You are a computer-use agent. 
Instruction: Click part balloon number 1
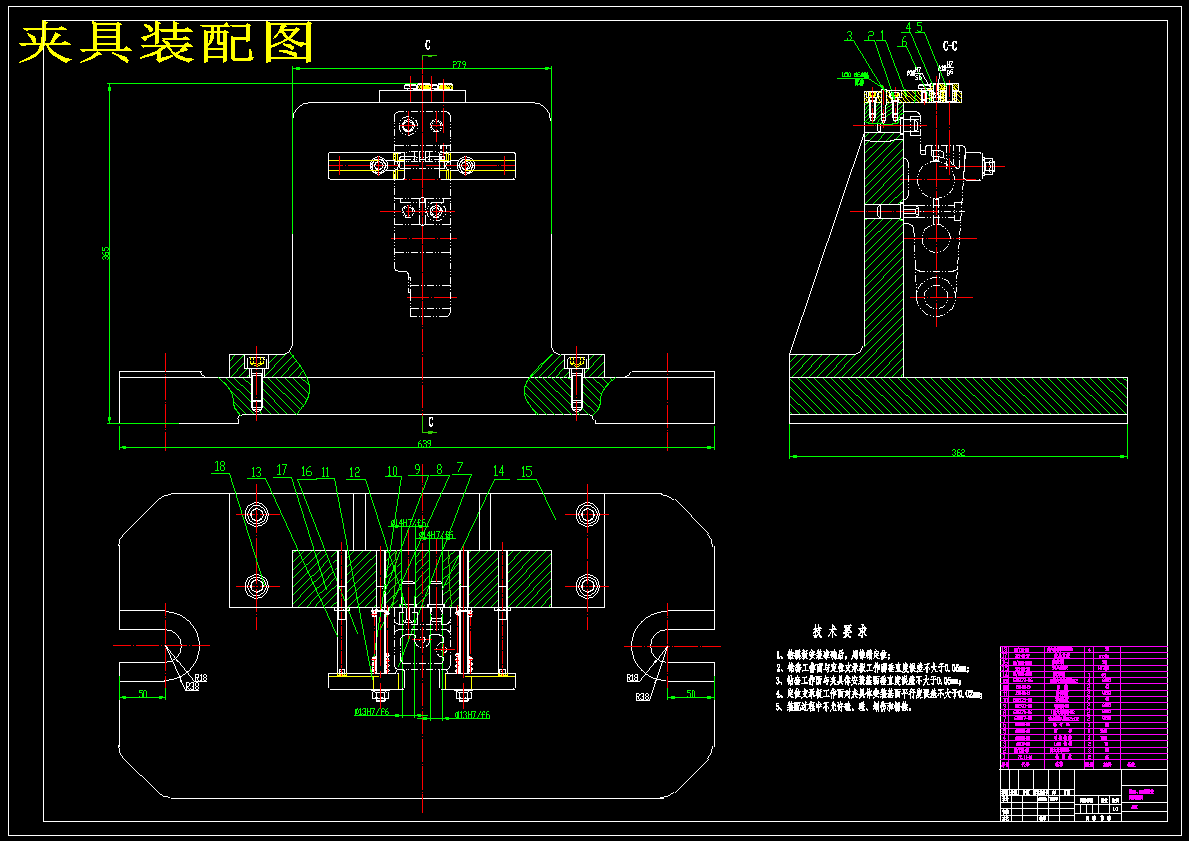(883, 36)
